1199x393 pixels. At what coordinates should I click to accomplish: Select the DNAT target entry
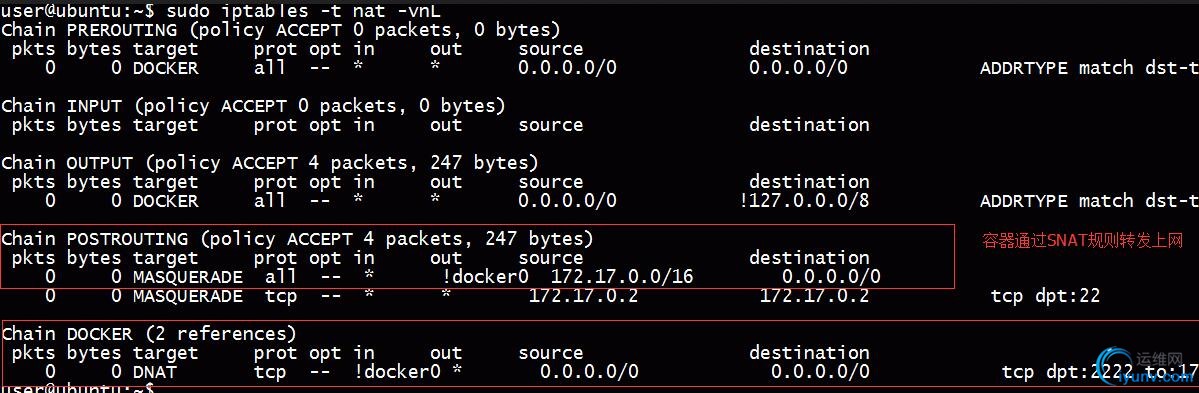[x=154, y=372]
